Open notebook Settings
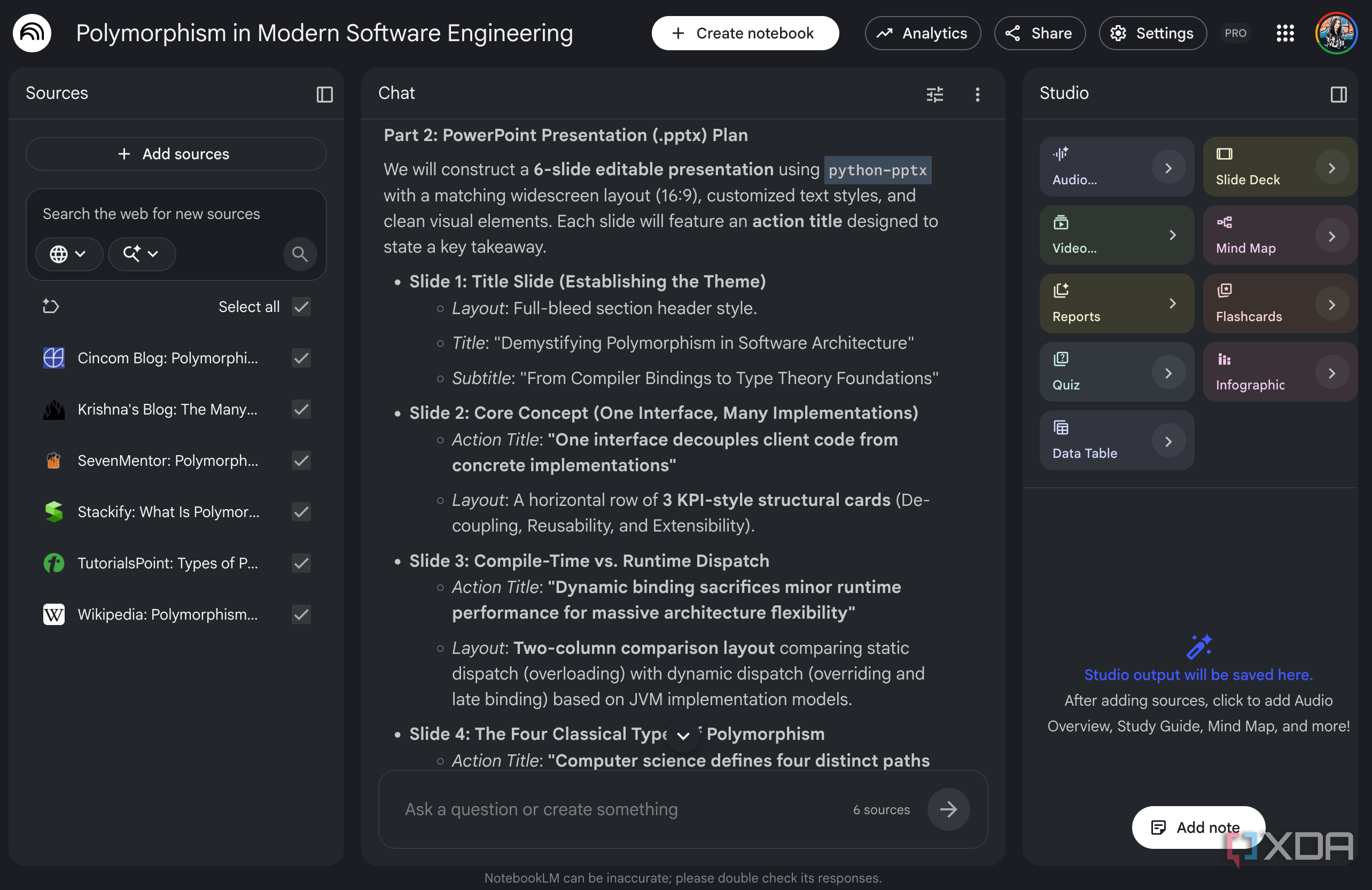Screen dimensions: 1372x890 tap(1152, 34)
